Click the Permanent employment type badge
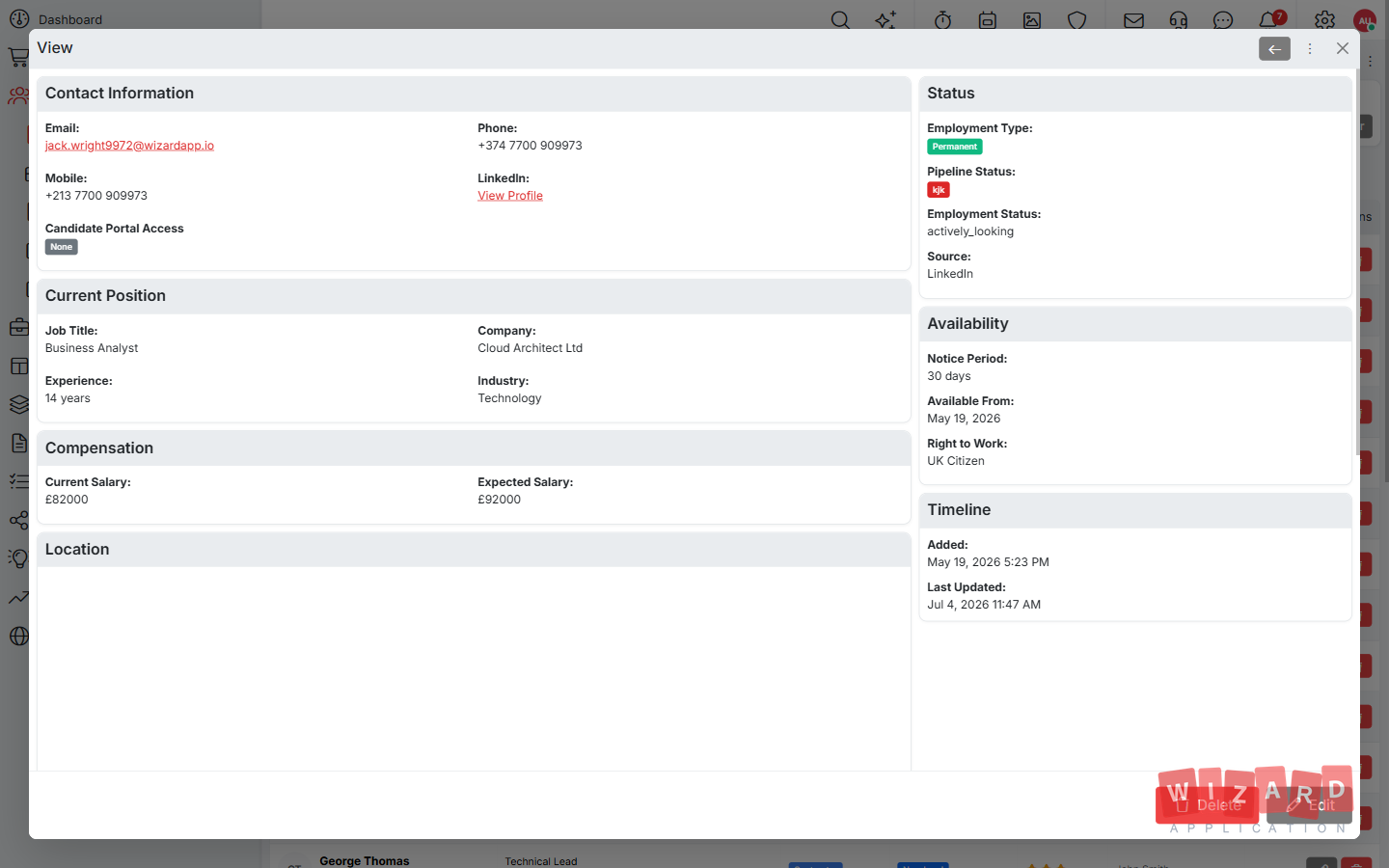 point(955,147)
